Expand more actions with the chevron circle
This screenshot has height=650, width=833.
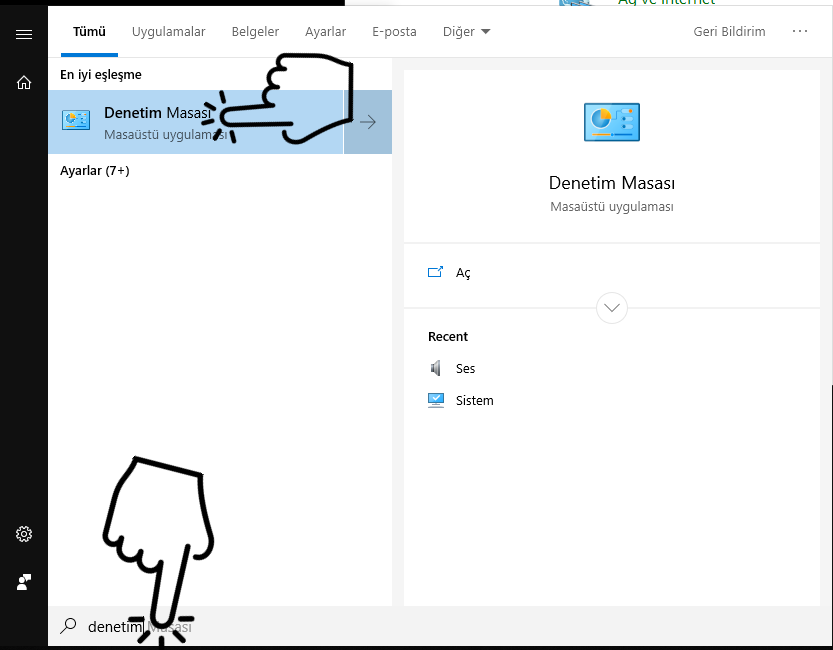611,308
